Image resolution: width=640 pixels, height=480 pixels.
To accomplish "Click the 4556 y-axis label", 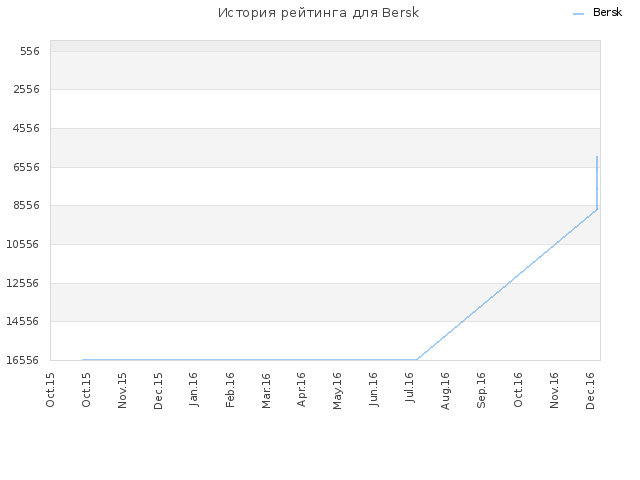I will pos(26,128).
